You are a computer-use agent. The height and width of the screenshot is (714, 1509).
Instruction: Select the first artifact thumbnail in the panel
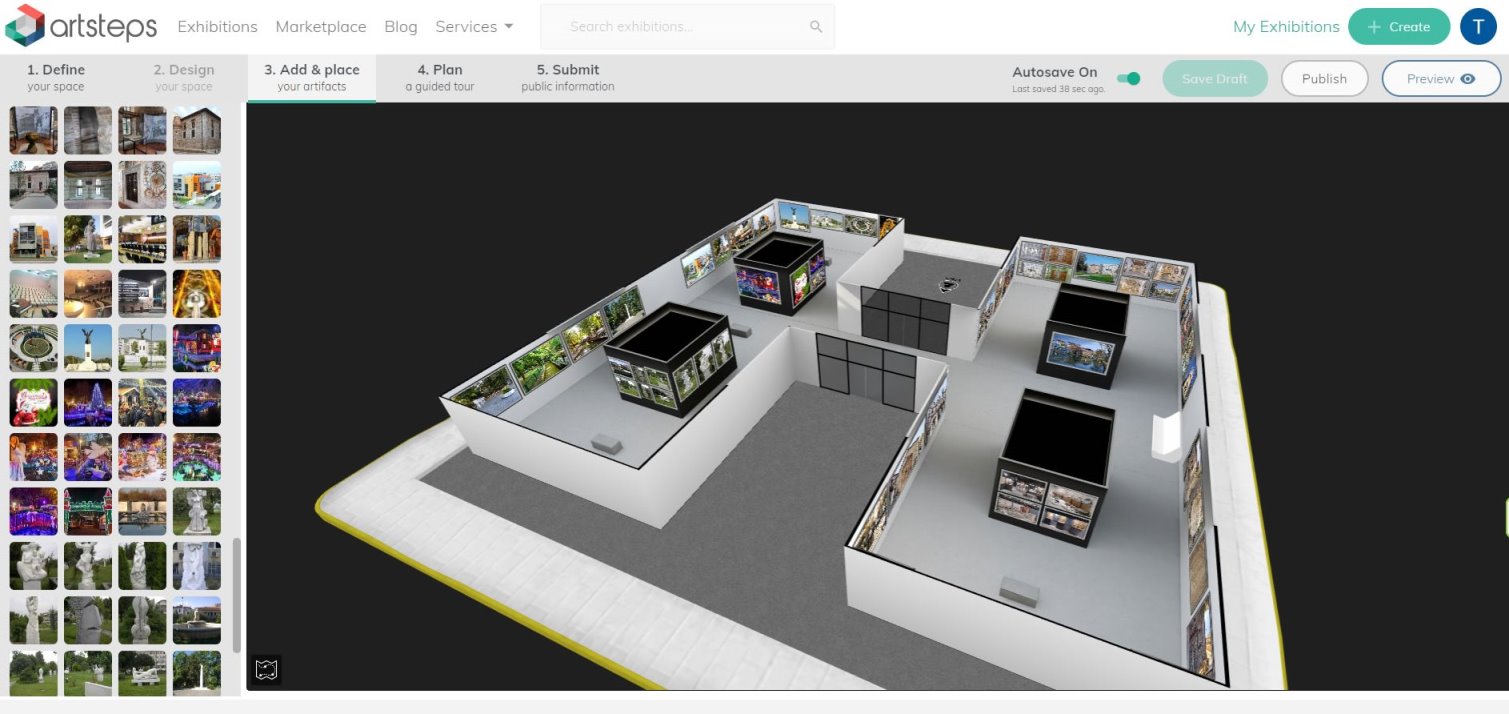click(x=33, y=130)
